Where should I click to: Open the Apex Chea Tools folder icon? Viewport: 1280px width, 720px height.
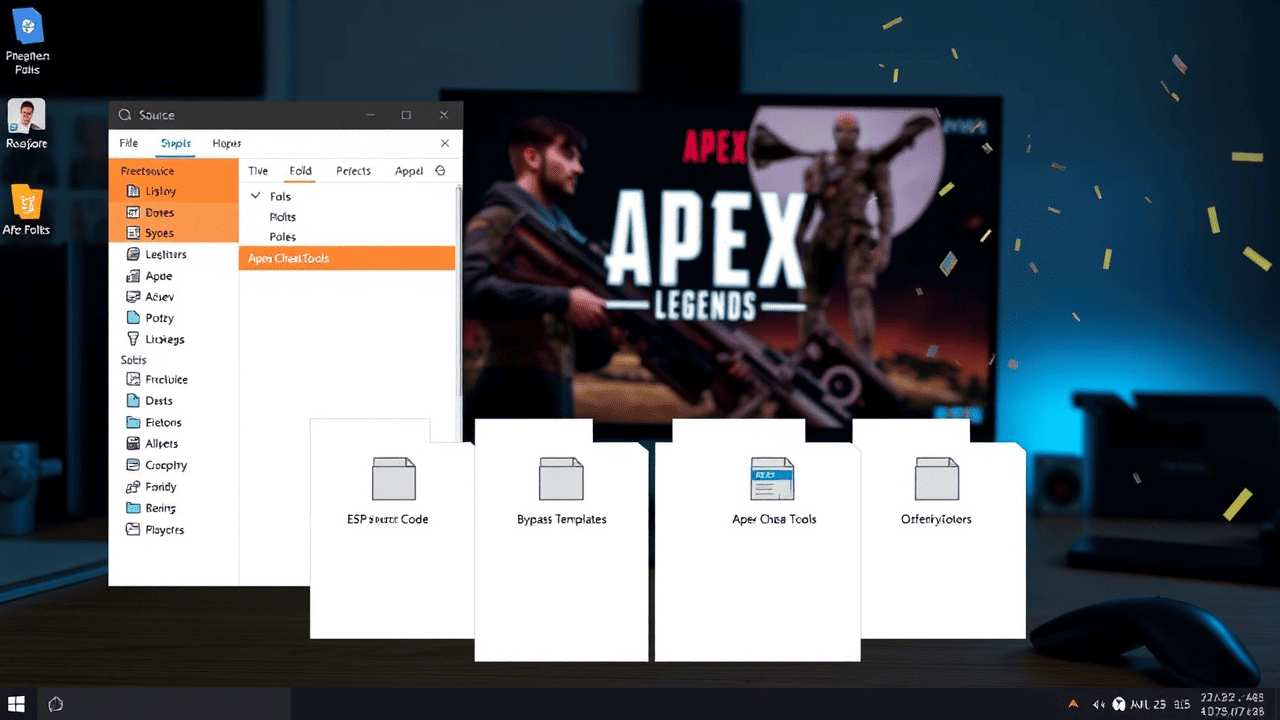pos(772,479)
